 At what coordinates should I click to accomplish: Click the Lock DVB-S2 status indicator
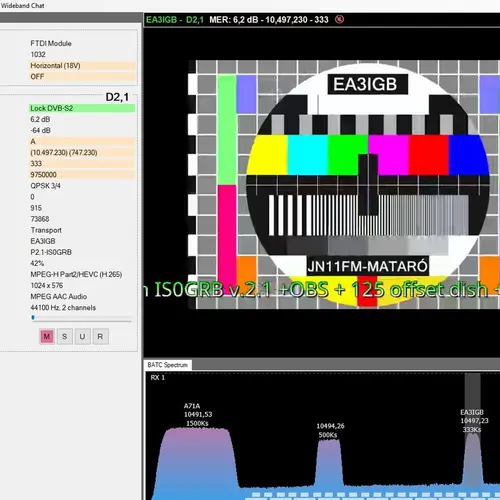coord(82,108)
